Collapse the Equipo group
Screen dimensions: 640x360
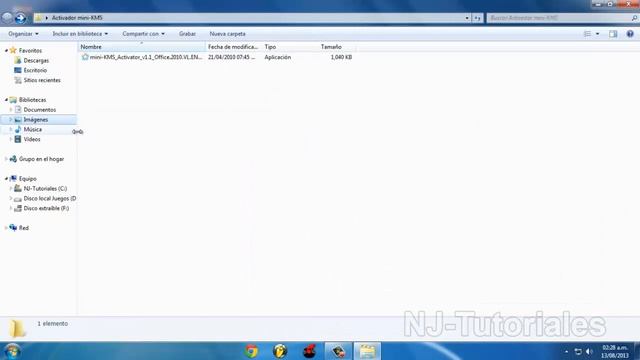pos(6,179)
